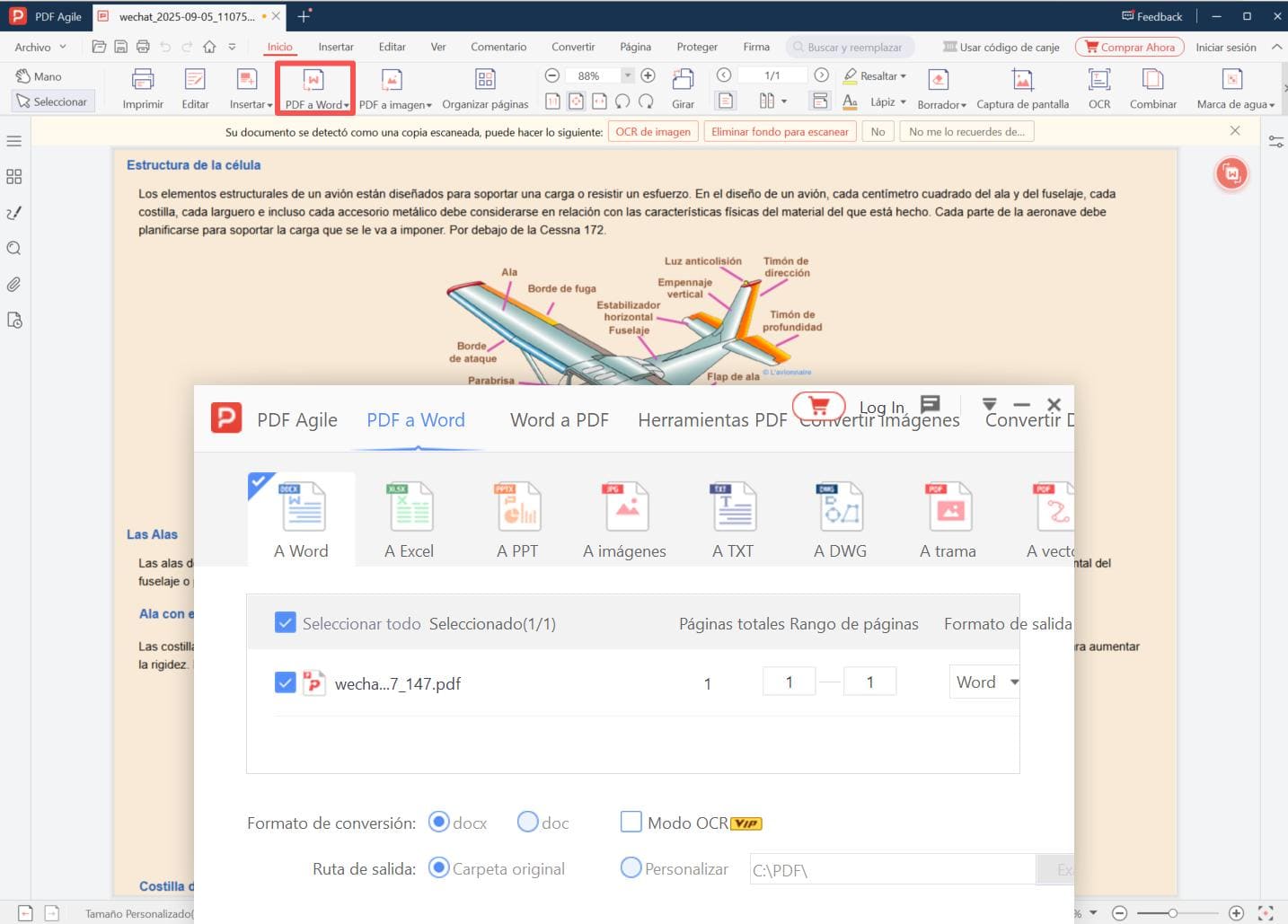
Task: Select the A DWG conversion icon
Action: click(841, 507)
